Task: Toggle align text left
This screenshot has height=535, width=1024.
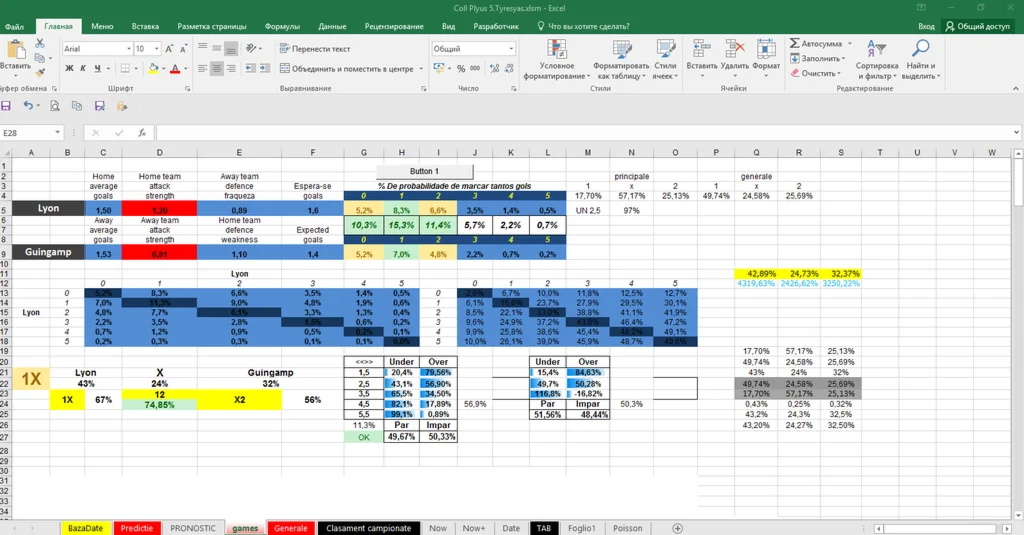Action: pos(202,69)
